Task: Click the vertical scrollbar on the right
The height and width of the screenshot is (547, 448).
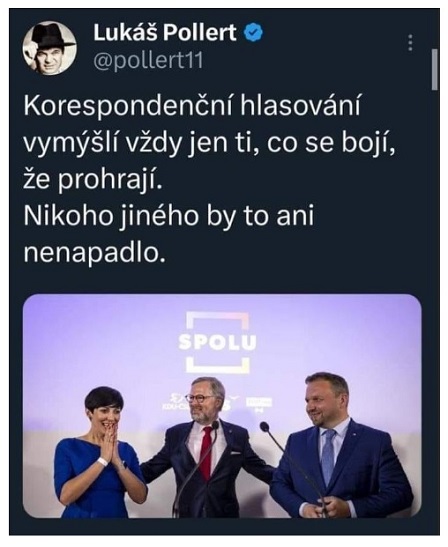Action: click(x=434, y=70)
